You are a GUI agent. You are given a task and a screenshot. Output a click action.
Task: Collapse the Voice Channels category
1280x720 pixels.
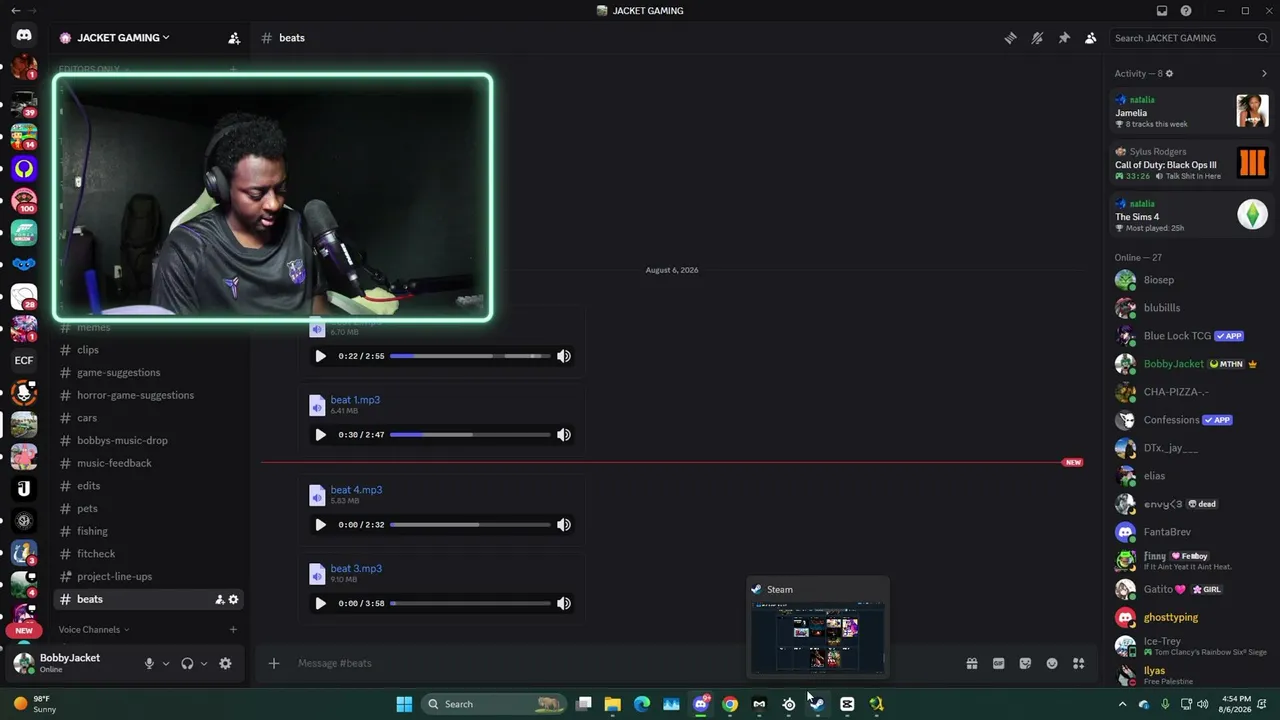point(94,630)
